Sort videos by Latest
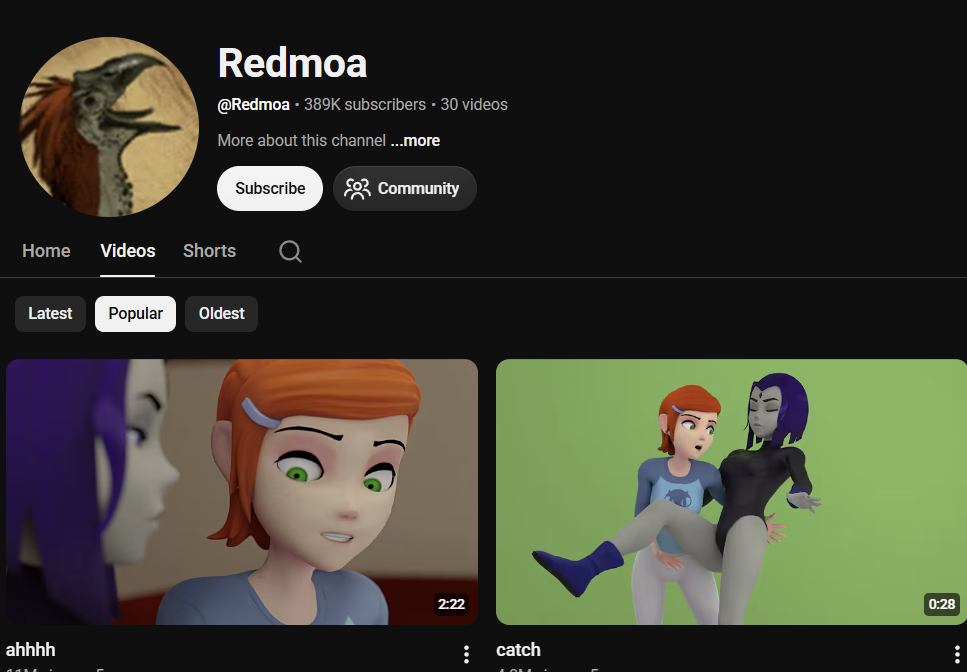967x672 pixels. click(x=50, y=314)
